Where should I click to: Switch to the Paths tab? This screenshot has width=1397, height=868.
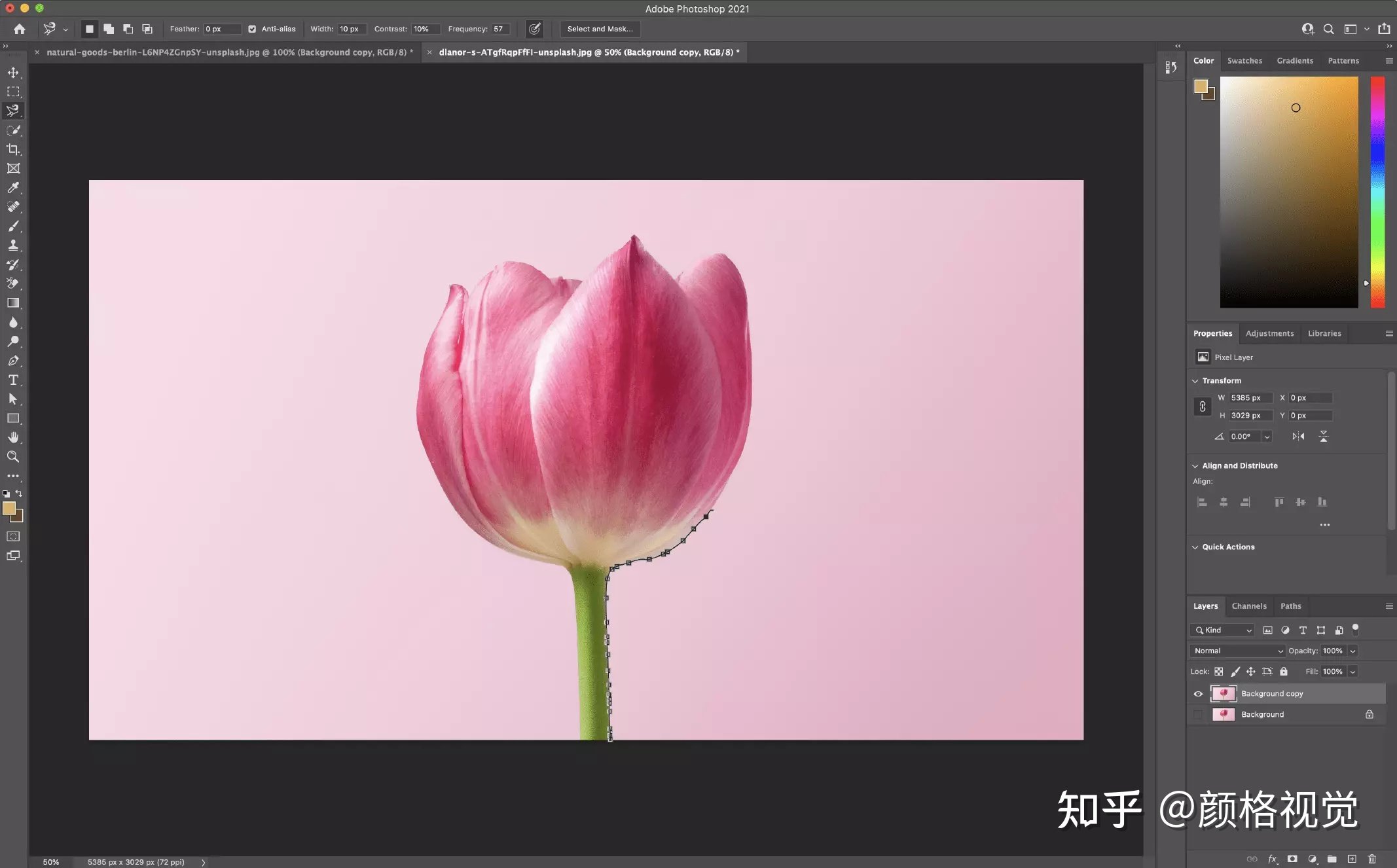[x=1290, y=605]
